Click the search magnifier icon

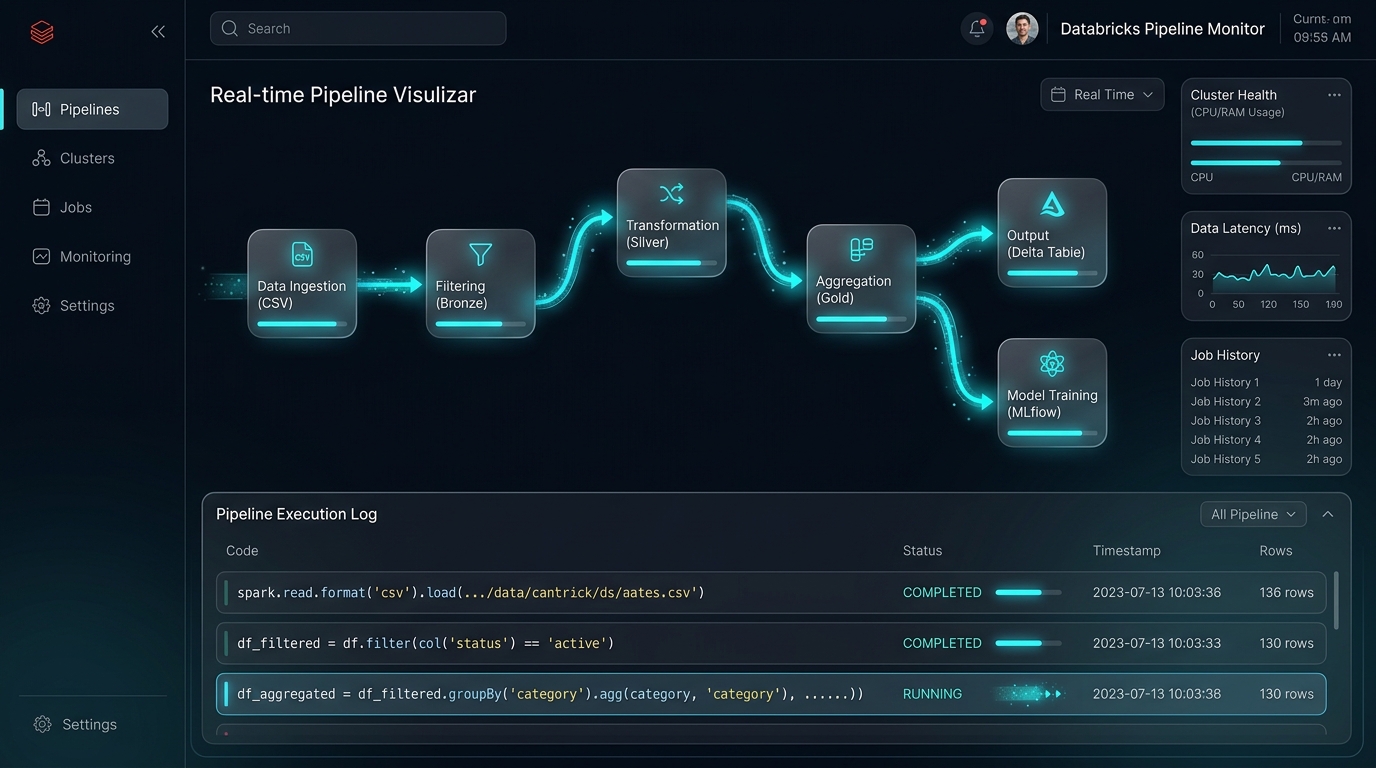(230, 29)
